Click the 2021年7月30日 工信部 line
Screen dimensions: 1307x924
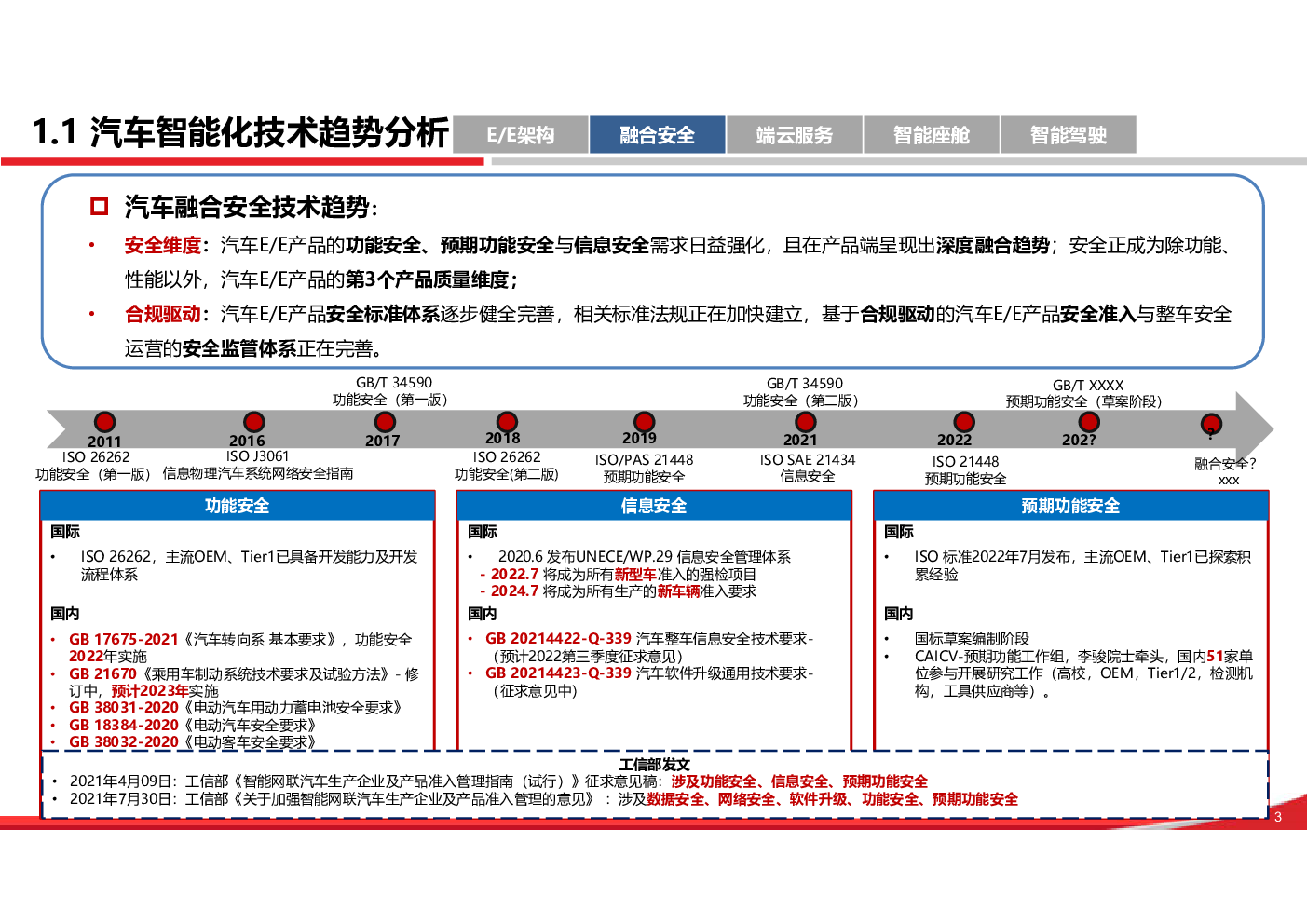(x=544, y=799)
